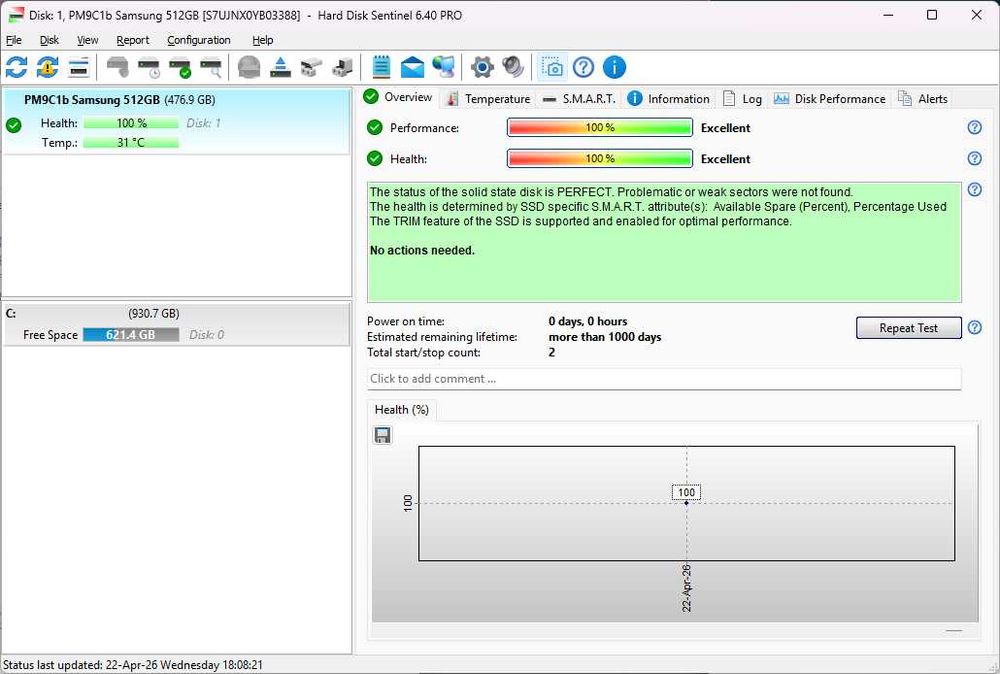Click the blue envelope e-mail icon
The height and width of the screenshot is (674, 1000).
pyautogui.click(x=412, y=67)
